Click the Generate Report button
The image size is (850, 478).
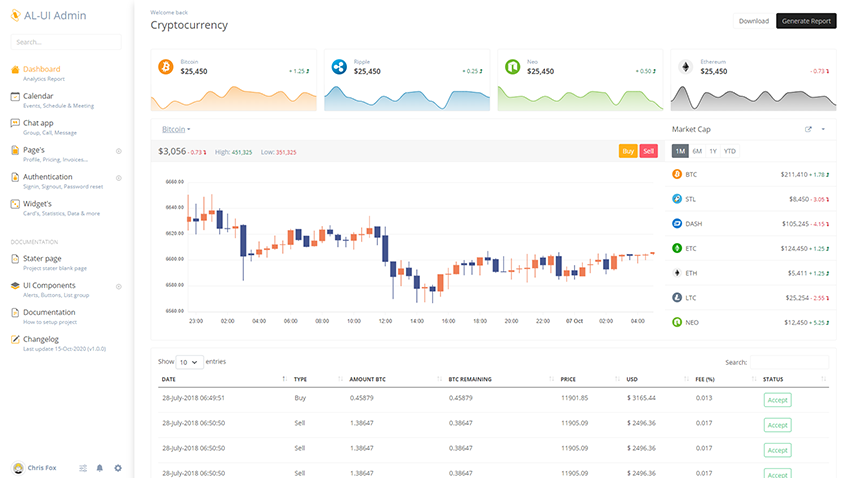point(806,21)
